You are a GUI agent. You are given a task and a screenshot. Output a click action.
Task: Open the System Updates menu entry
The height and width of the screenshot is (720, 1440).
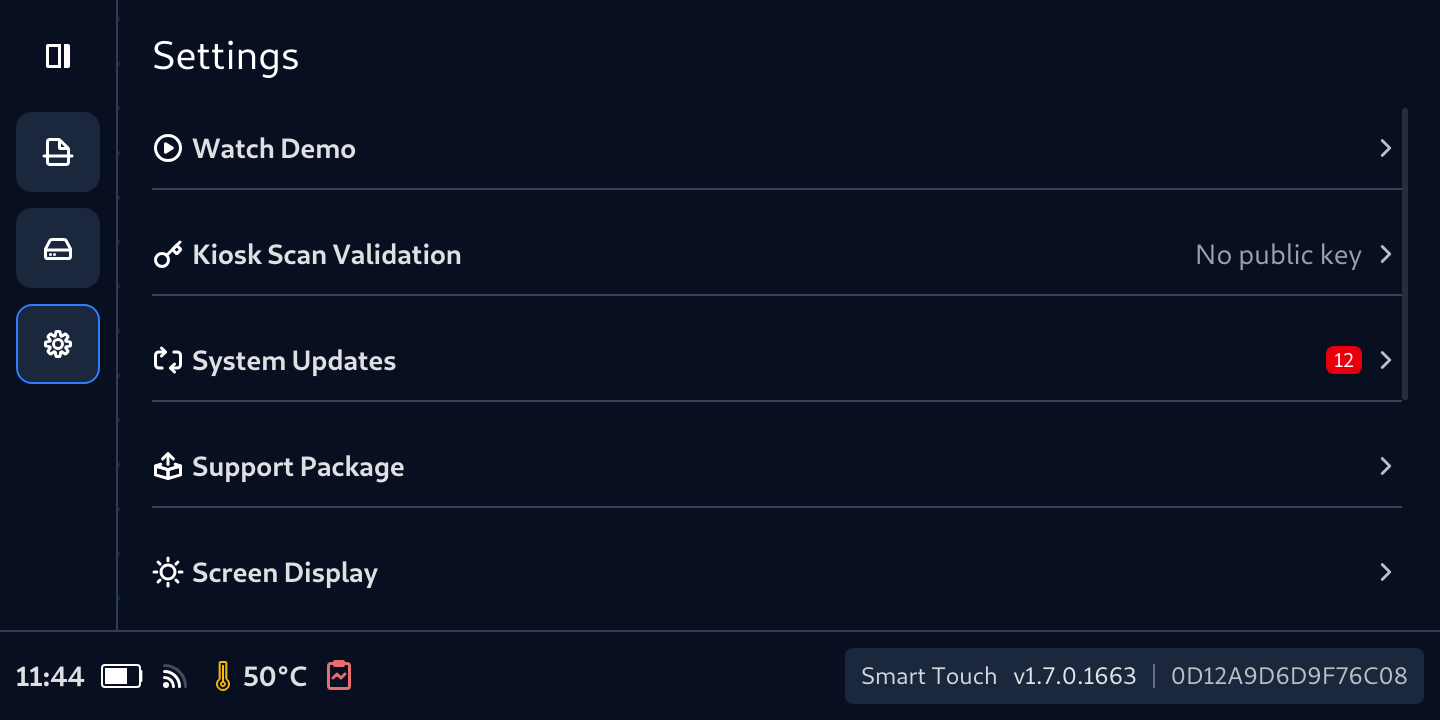tap(294, 361)
